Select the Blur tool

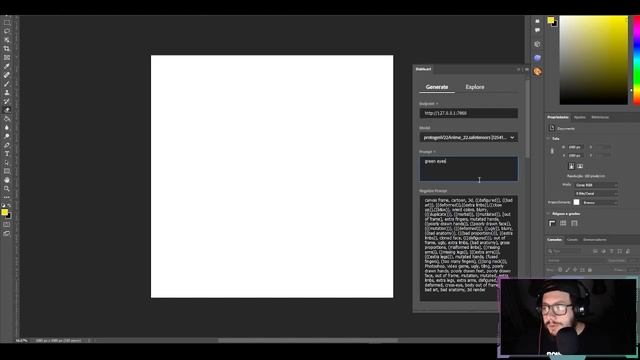[7, 127]
